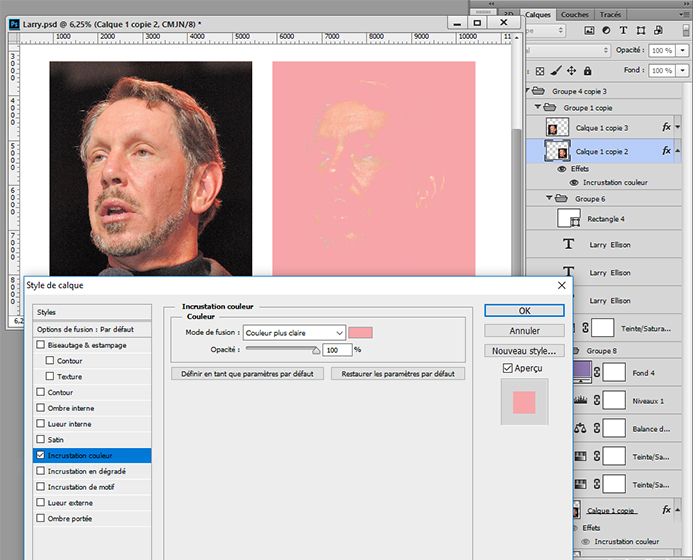
Task: Lock all padlock icon
Action: pos(587,71)
